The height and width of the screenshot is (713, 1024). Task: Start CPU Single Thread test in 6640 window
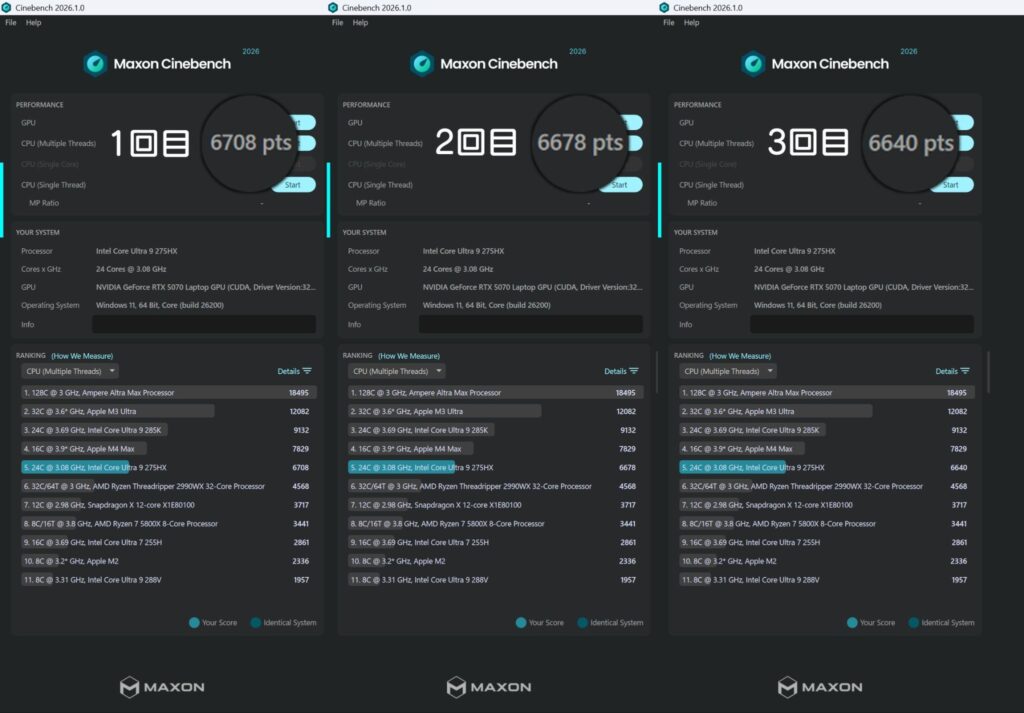(952, 185)
